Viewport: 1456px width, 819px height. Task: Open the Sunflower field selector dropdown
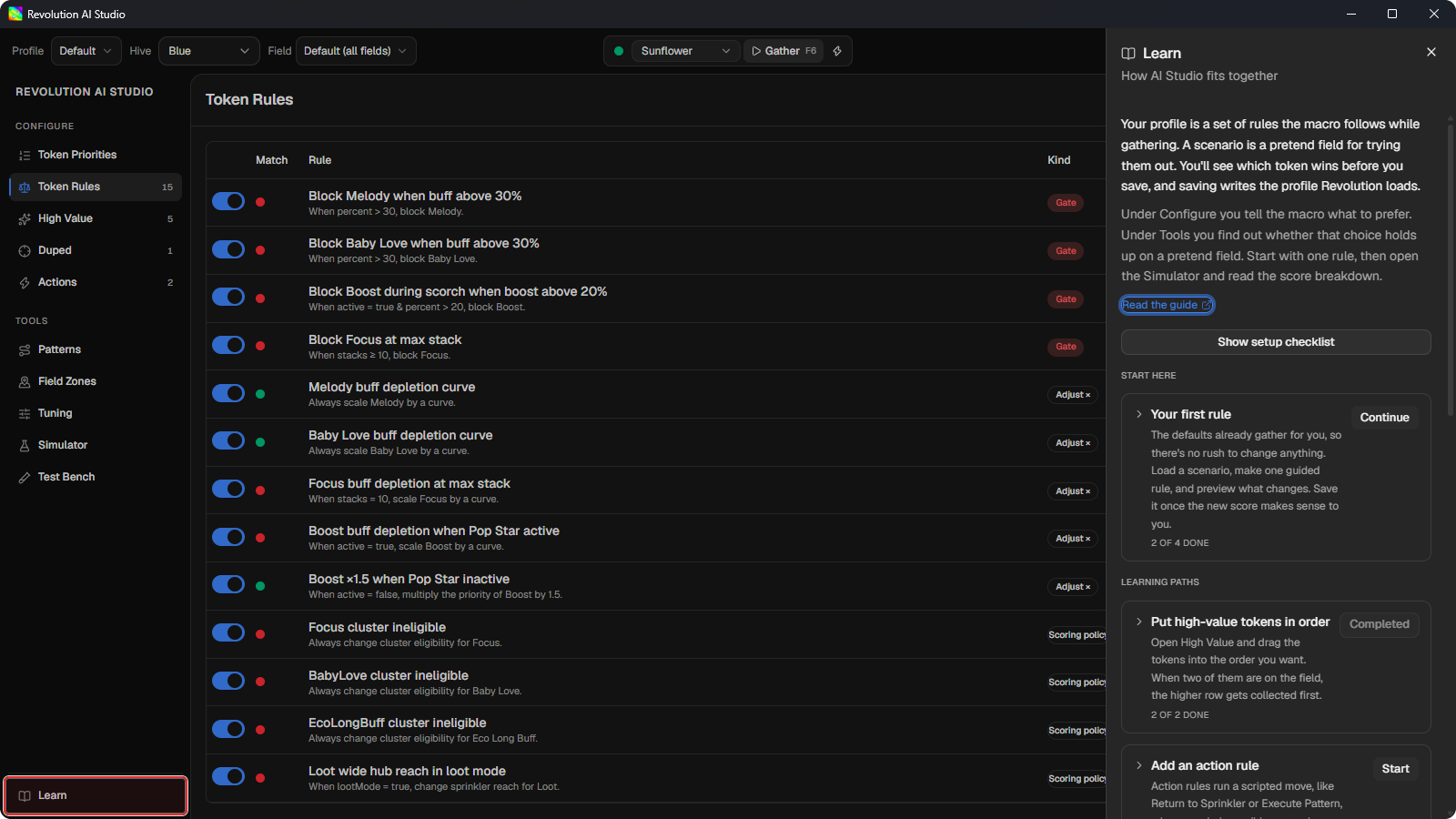click(685, 51)
